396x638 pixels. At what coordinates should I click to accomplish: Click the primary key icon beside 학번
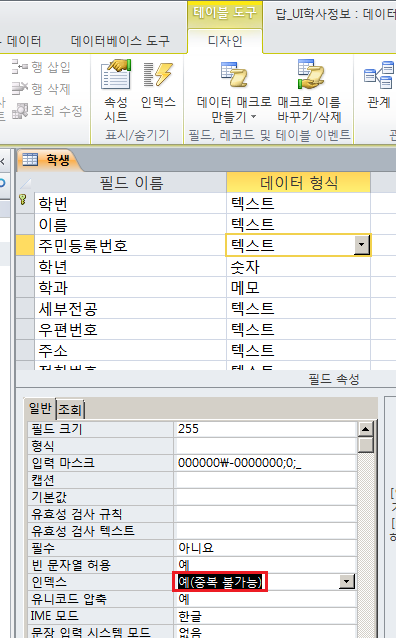pos(23,200)
